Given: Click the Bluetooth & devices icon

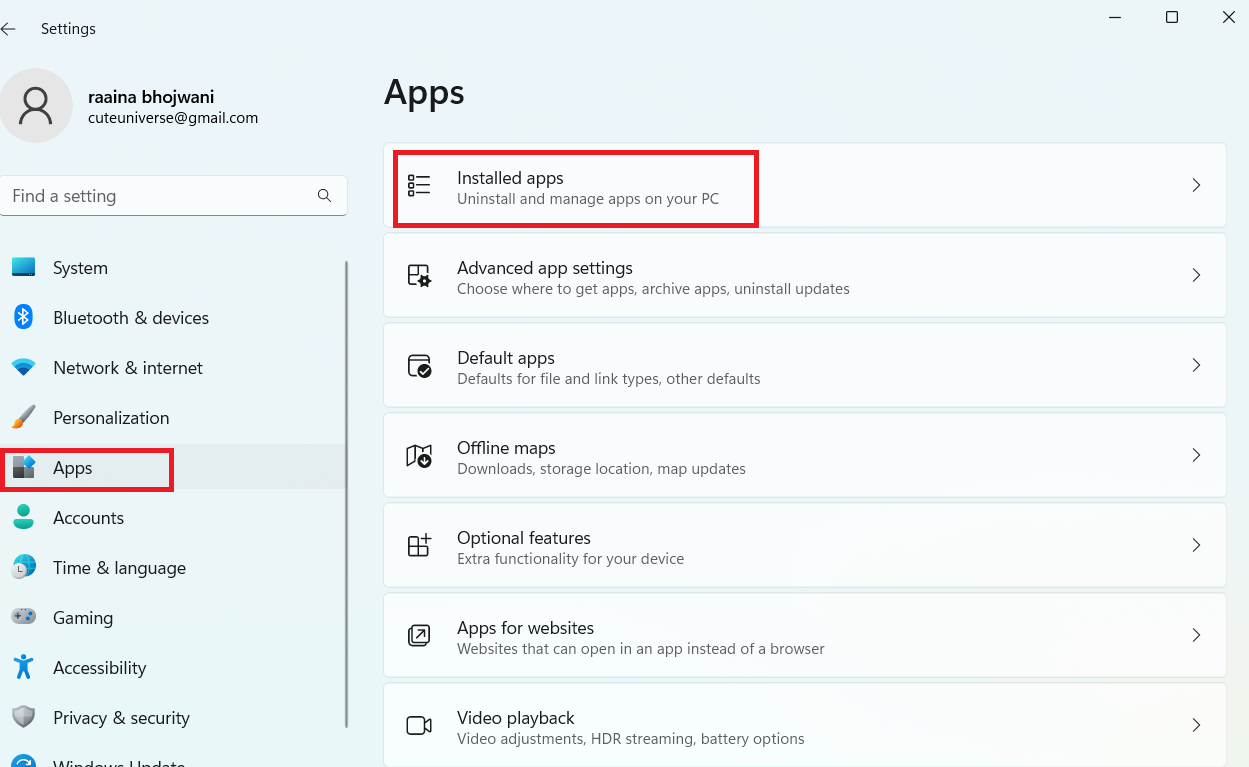Looking at the screenshot, I should [23, 318].
